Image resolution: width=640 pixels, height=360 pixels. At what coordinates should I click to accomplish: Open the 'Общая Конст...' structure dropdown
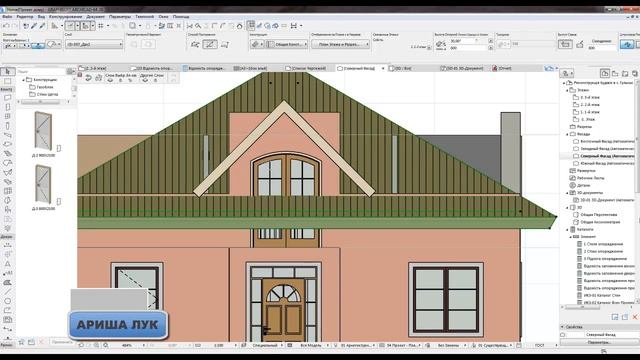(287, 44)
